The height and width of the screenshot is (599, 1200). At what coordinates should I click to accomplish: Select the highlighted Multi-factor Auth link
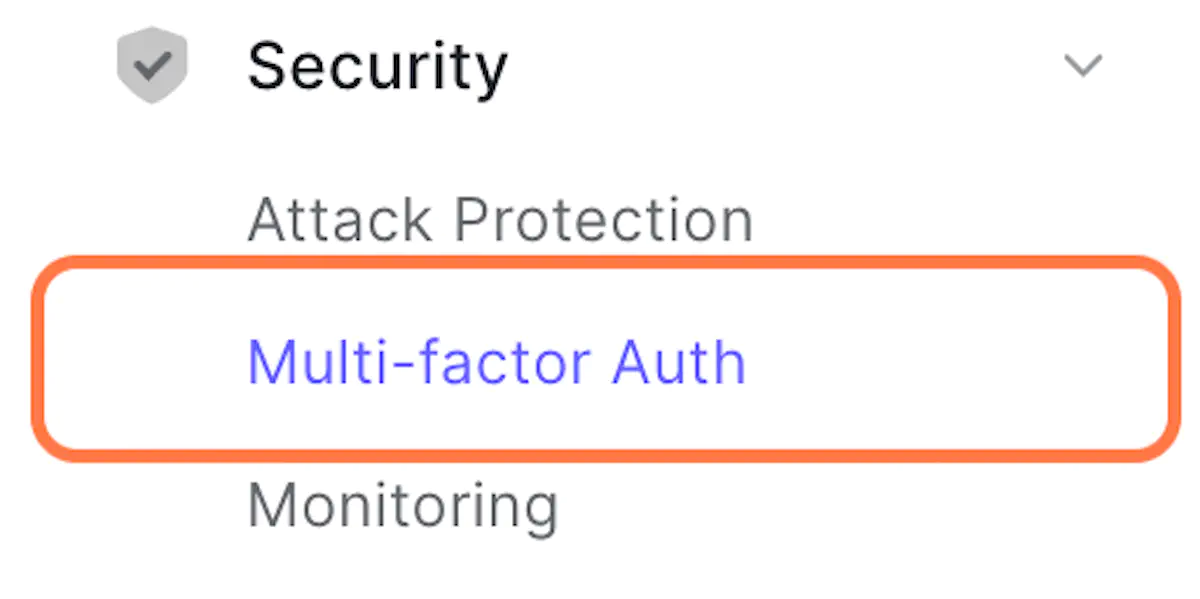pos(497,362)
